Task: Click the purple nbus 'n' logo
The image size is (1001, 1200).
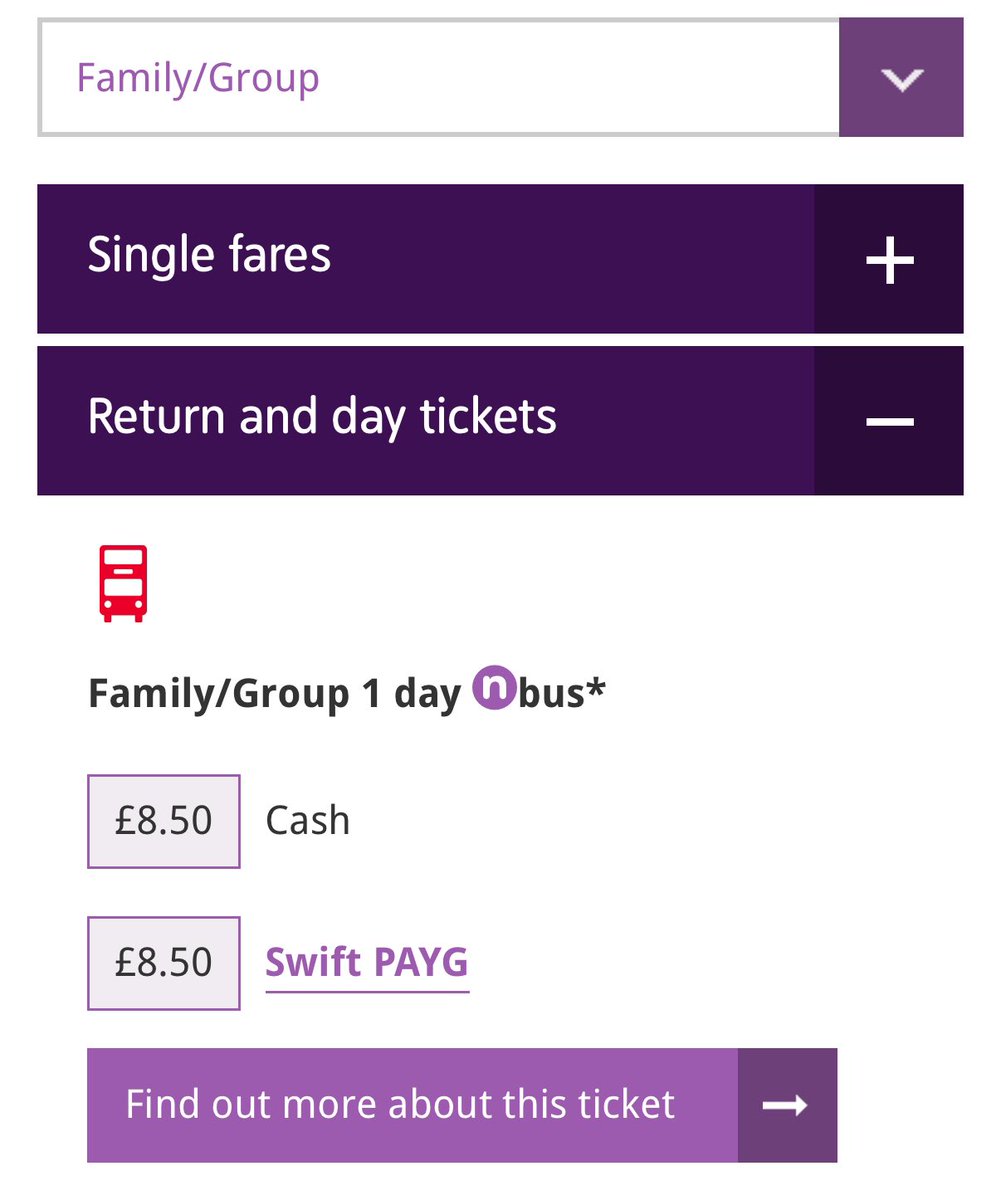Action: [493, 688]
